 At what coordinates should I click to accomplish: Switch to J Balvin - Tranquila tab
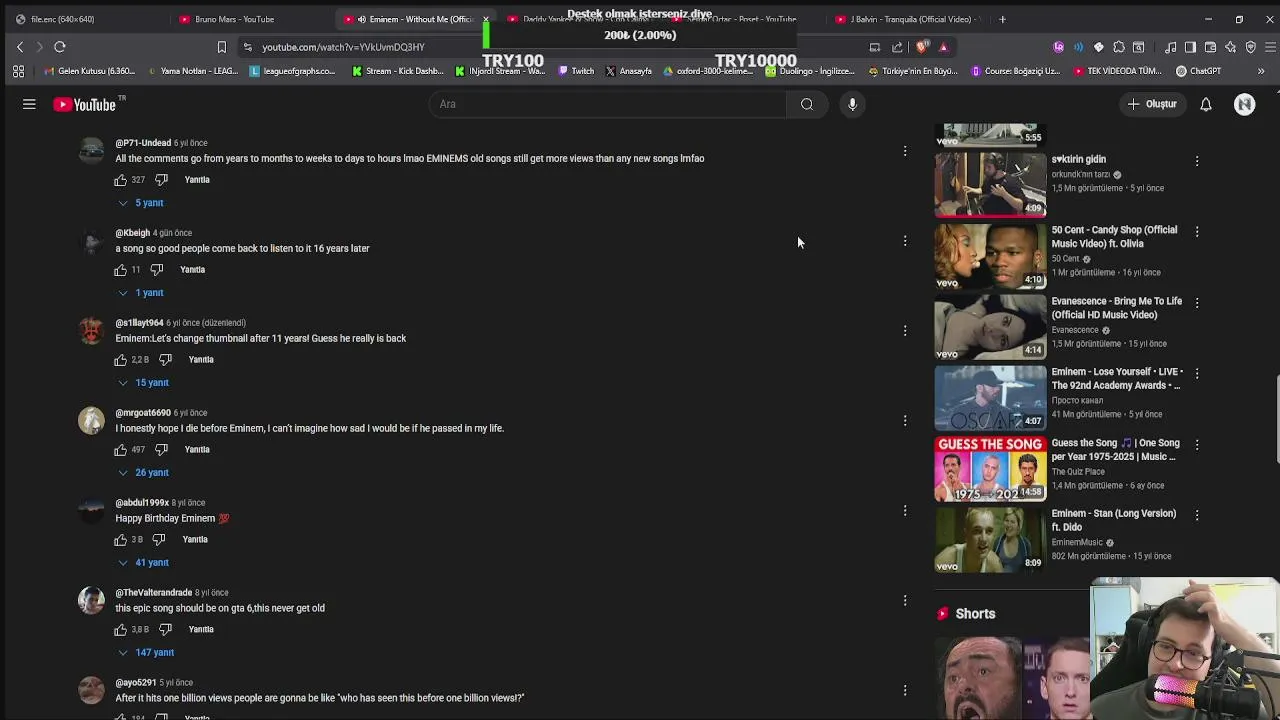[x=910, y=19]
